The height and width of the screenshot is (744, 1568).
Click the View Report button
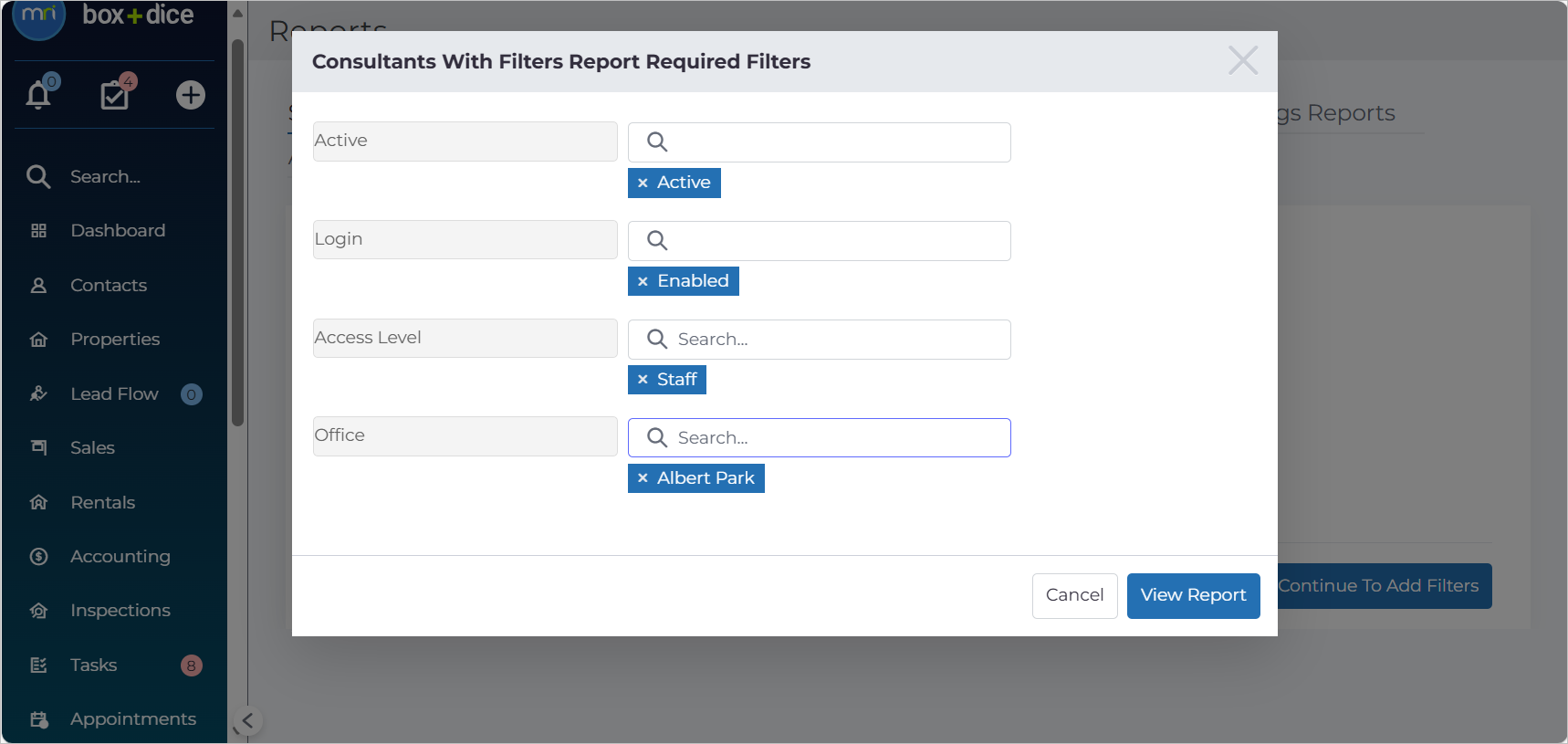coord(1194,595)
